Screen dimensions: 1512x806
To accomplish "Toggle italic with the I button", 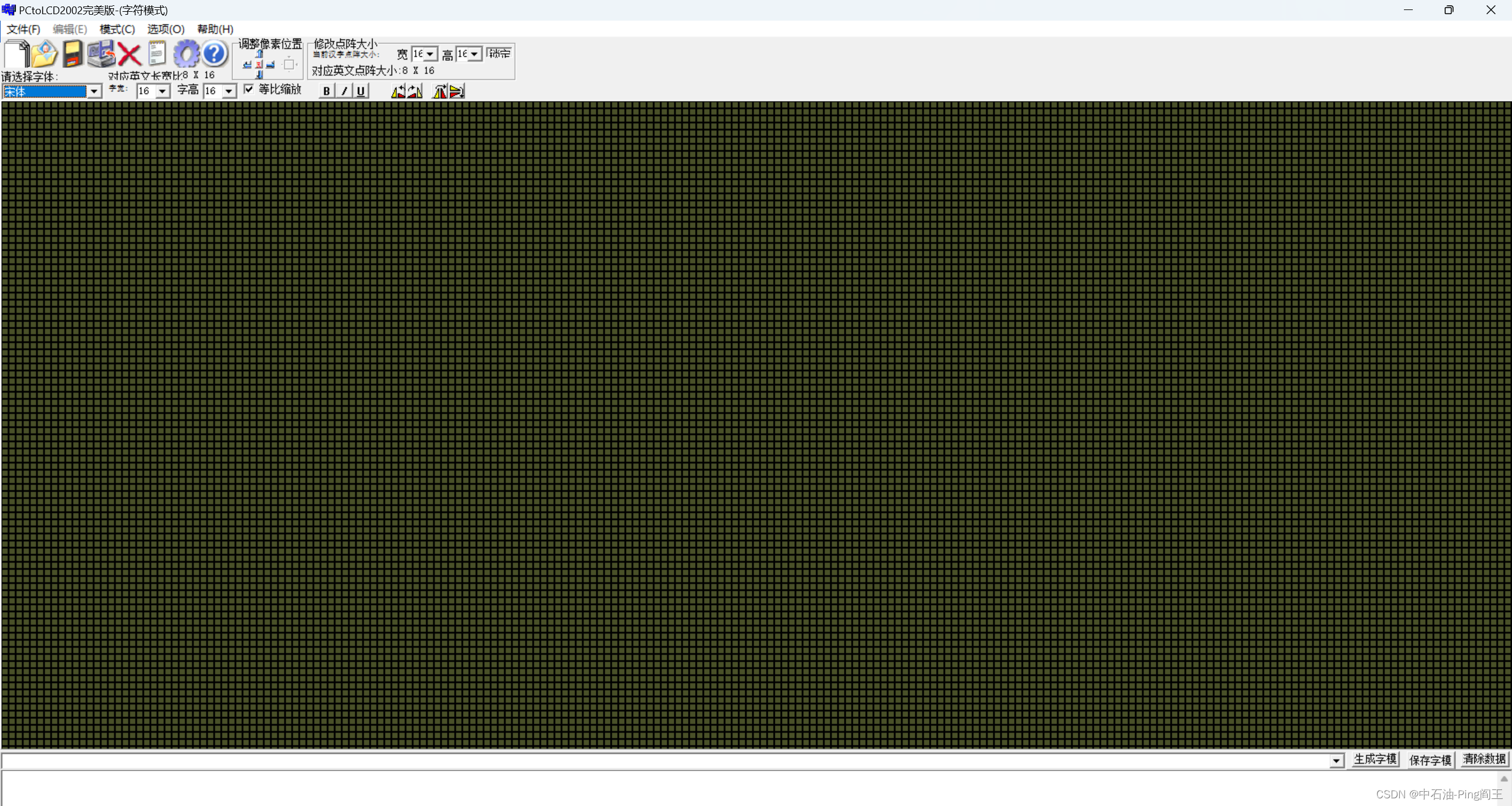I will [x=344, y=91].
